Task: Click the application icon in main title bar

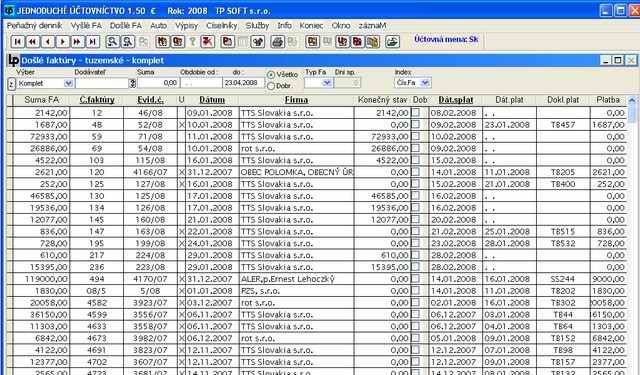Action: (9, 10)
